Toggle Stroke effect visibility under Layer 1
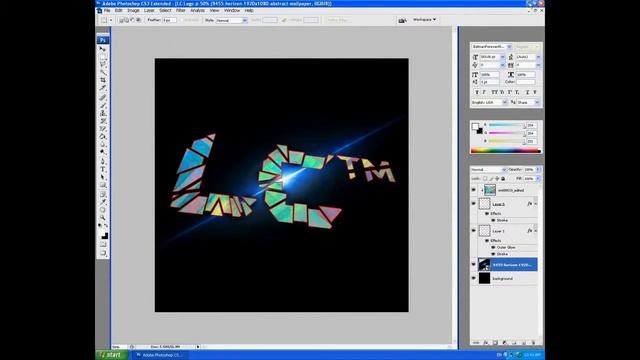The height and width of the screenshot is (360, 640). 493,254
